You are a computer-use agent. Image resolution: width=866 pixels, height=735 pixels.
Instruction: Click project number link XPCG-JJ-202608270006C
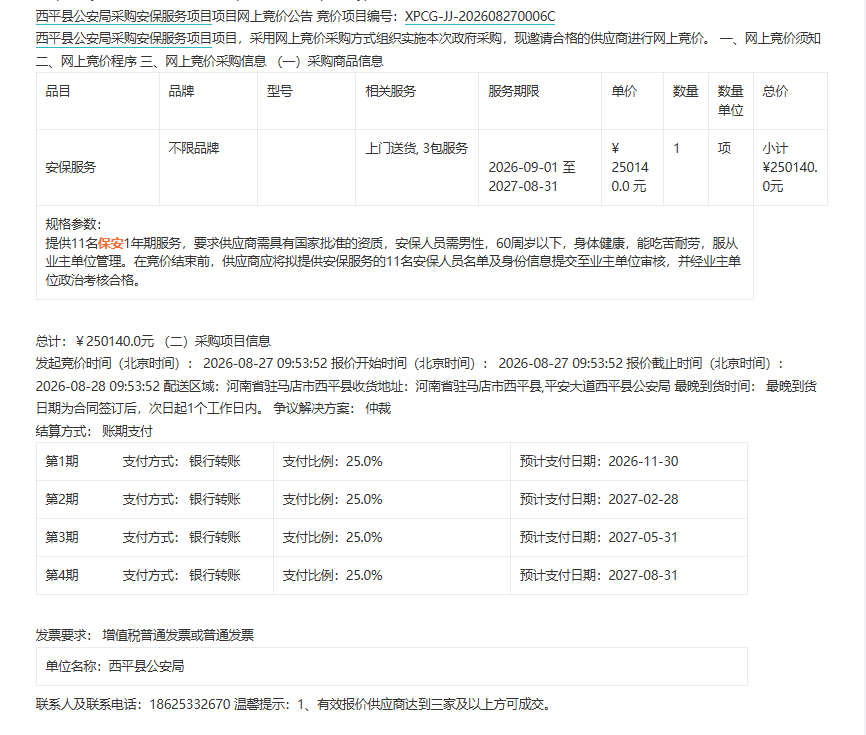tap(480, 17)
